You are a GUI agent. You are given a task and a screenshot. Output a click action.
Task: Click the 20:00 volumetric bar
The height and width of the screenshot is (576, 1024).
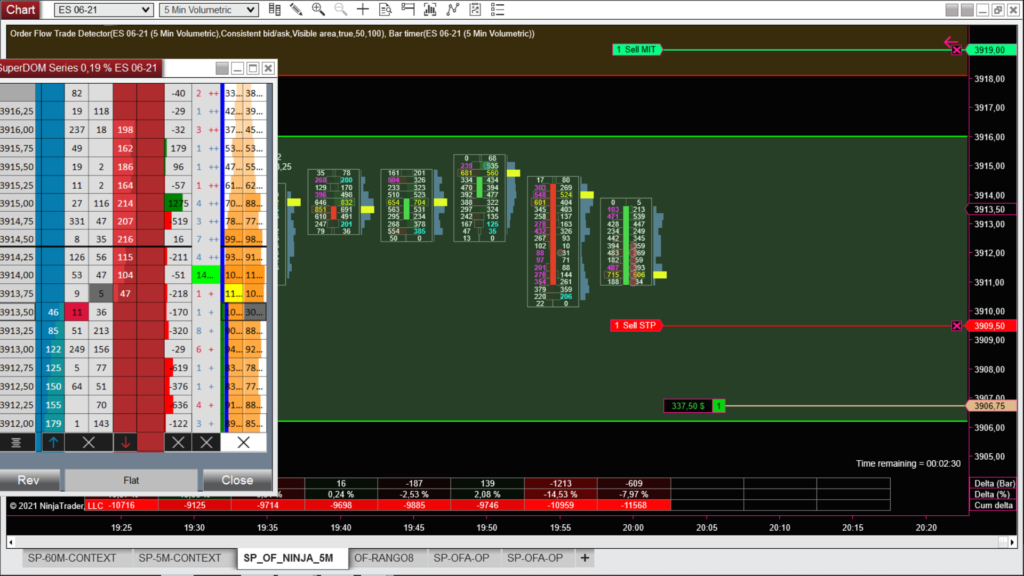pos(626,242)
